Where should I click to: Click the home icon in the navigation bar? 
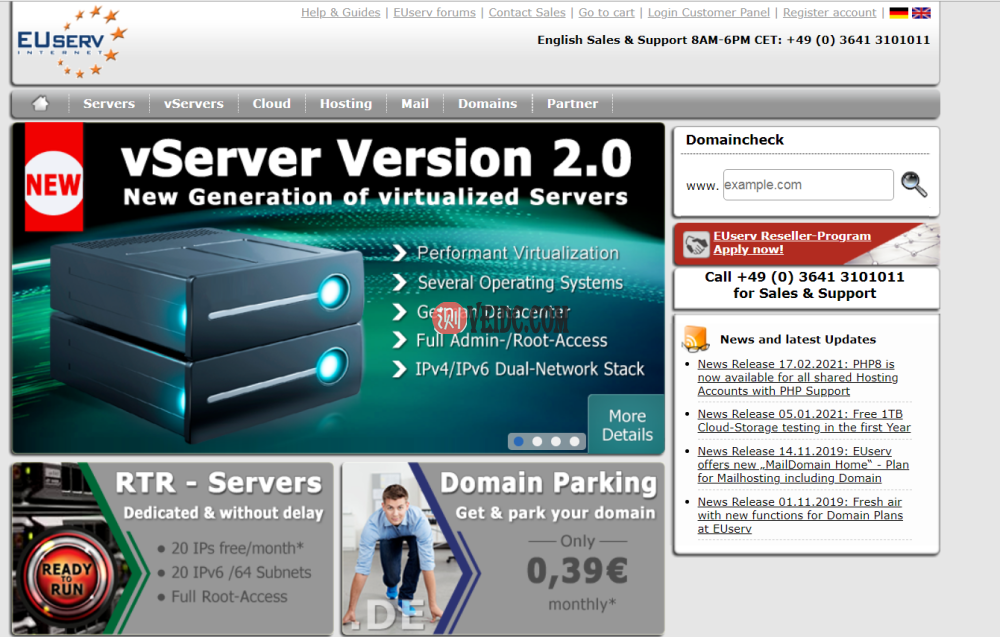click(x=40, y=102)
